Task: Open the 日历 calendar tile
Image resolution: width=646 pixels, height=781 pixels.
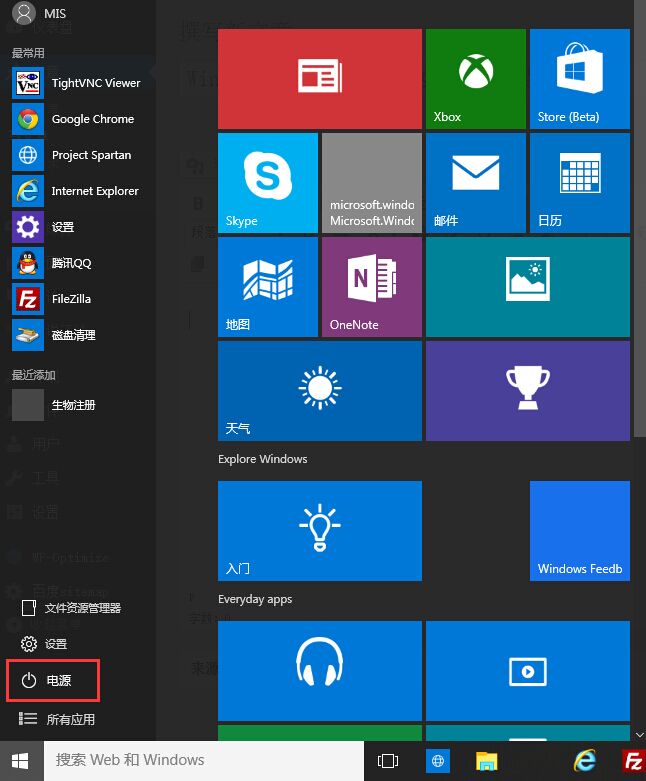Action: 580,183
